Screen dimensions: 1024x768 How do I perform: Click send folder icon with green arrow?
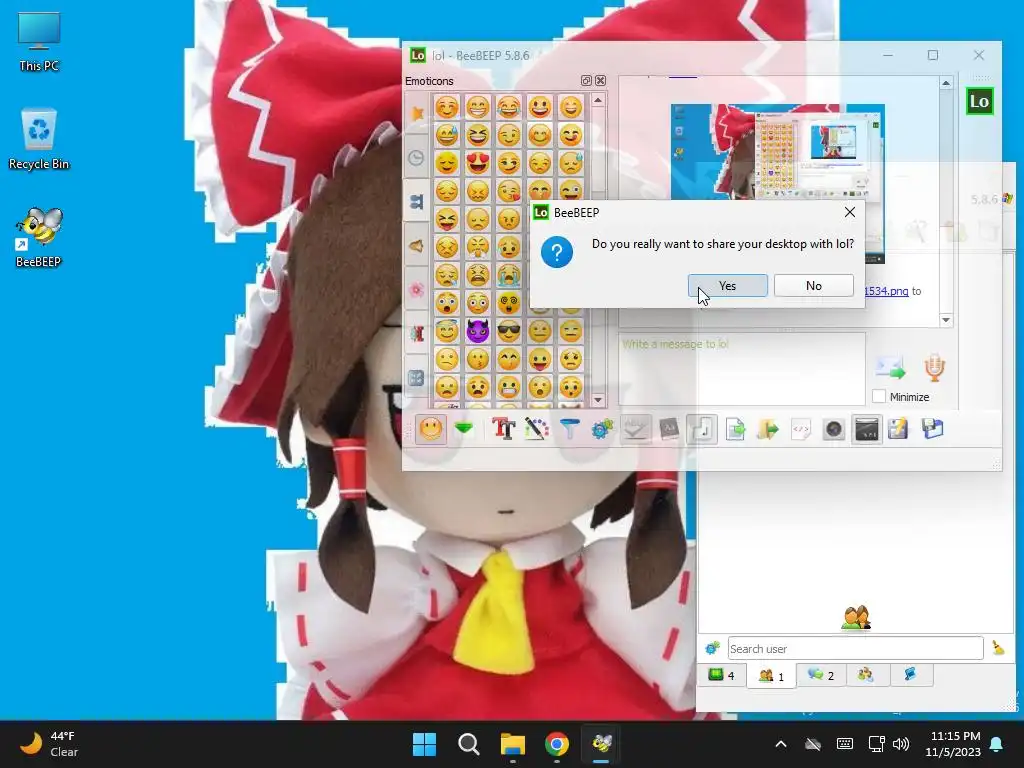(768, 429)
